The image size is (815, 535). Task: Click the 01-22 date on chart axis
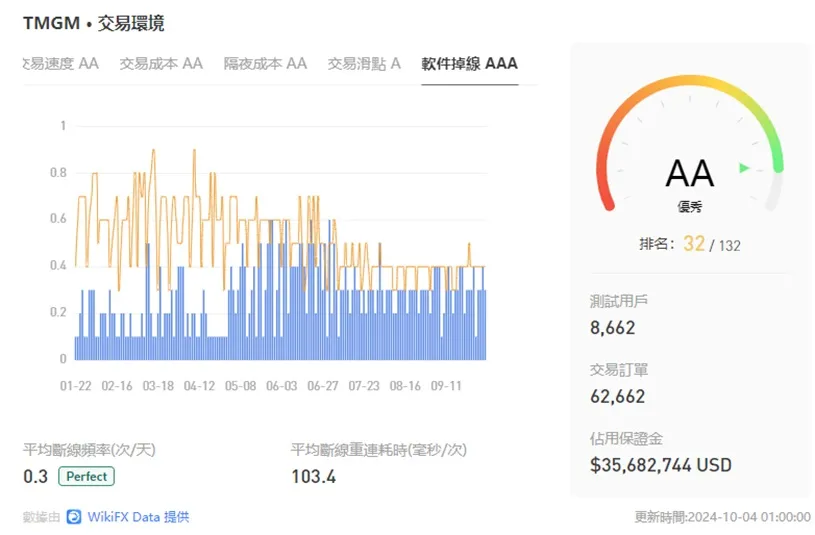point(76,386)
